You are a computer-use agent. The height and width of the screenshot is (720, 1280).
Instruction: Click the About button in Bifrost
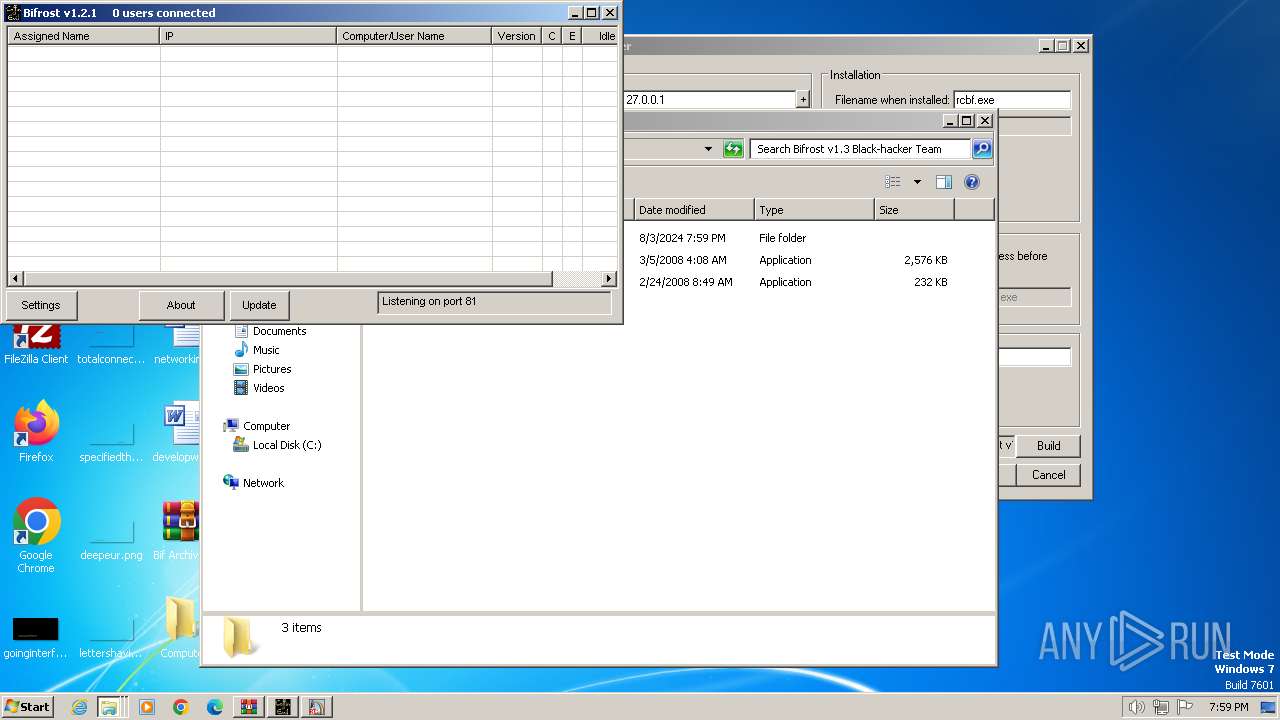coord(181,305)
